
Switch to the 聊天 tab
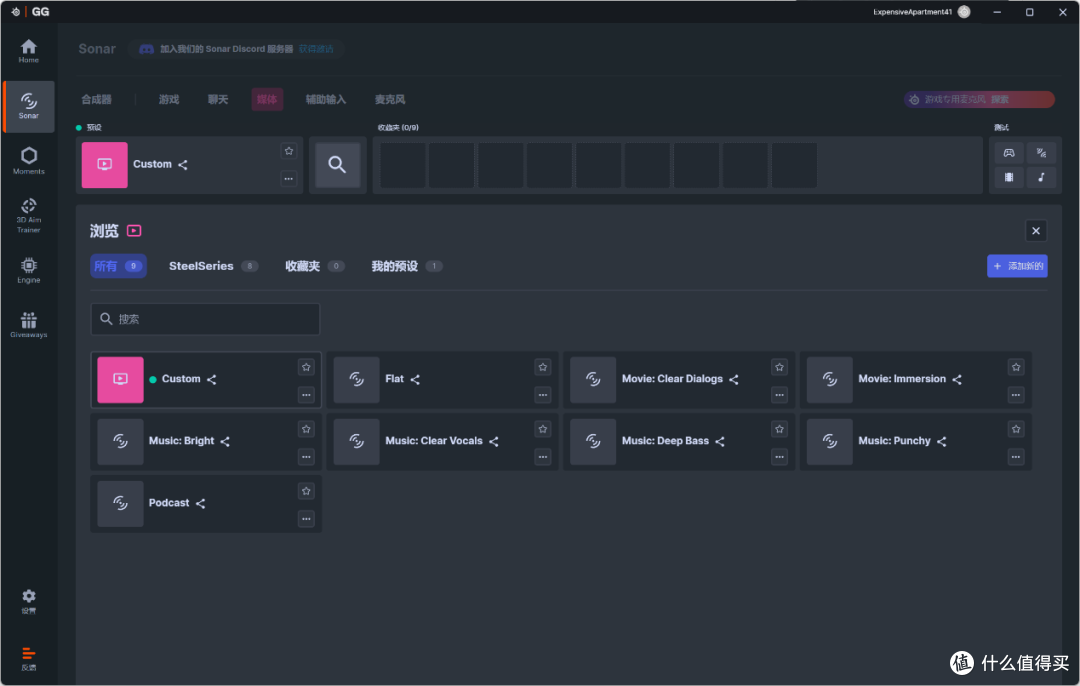[218, 99]
